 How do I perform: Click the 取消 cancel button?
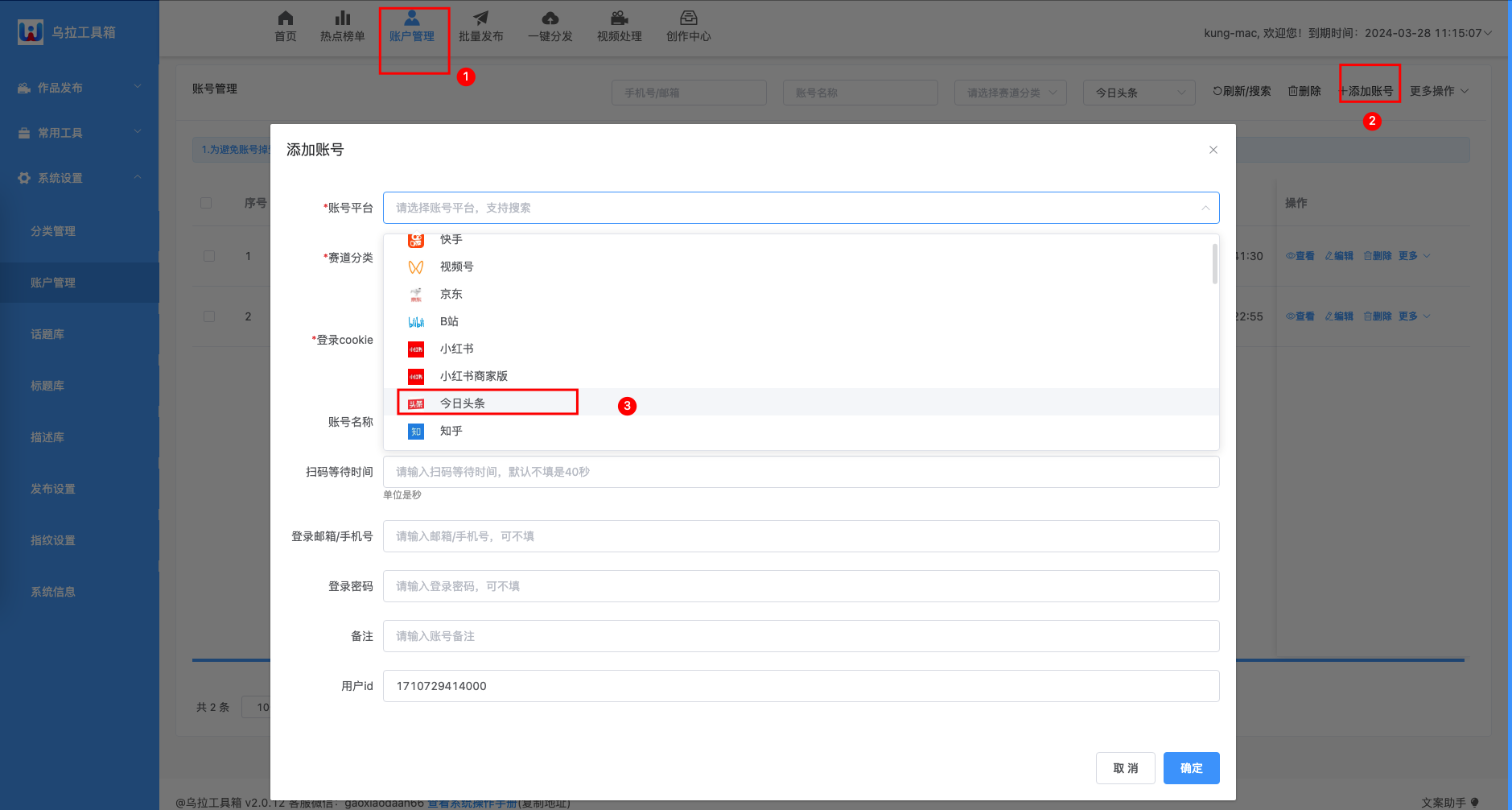[1126, 768]
